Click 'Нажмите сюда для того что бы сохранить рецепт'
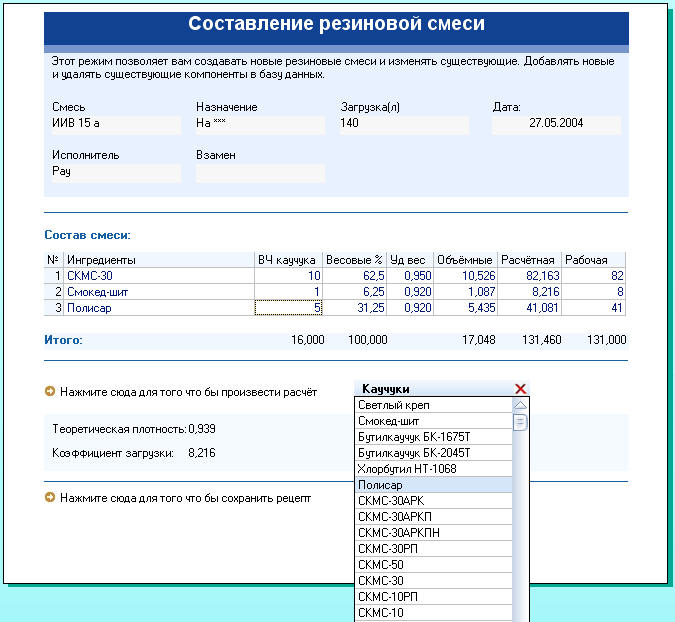Viewport: 675px width, 622px height. click(x=186, y=498)
